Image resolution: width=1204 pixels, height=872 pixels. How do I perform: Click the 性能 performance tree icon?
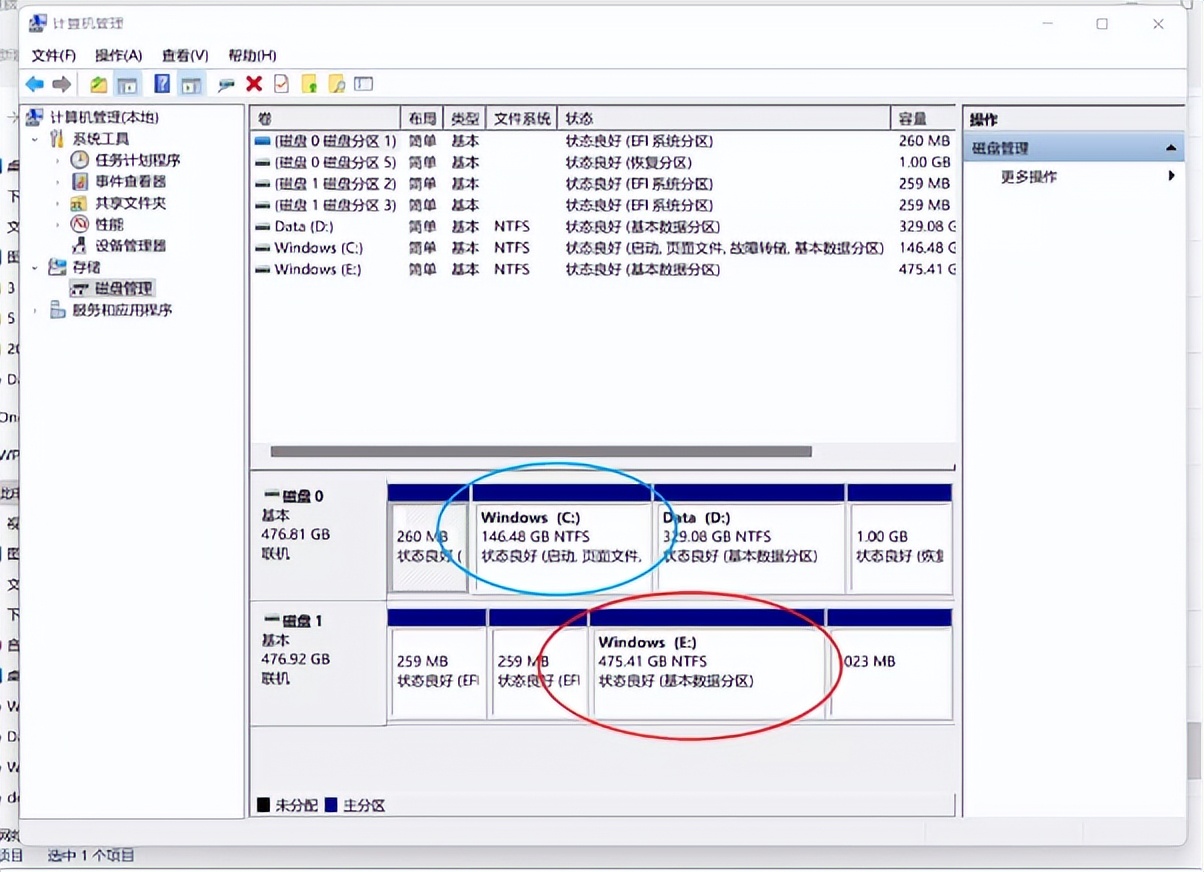[x=79, y=225]
